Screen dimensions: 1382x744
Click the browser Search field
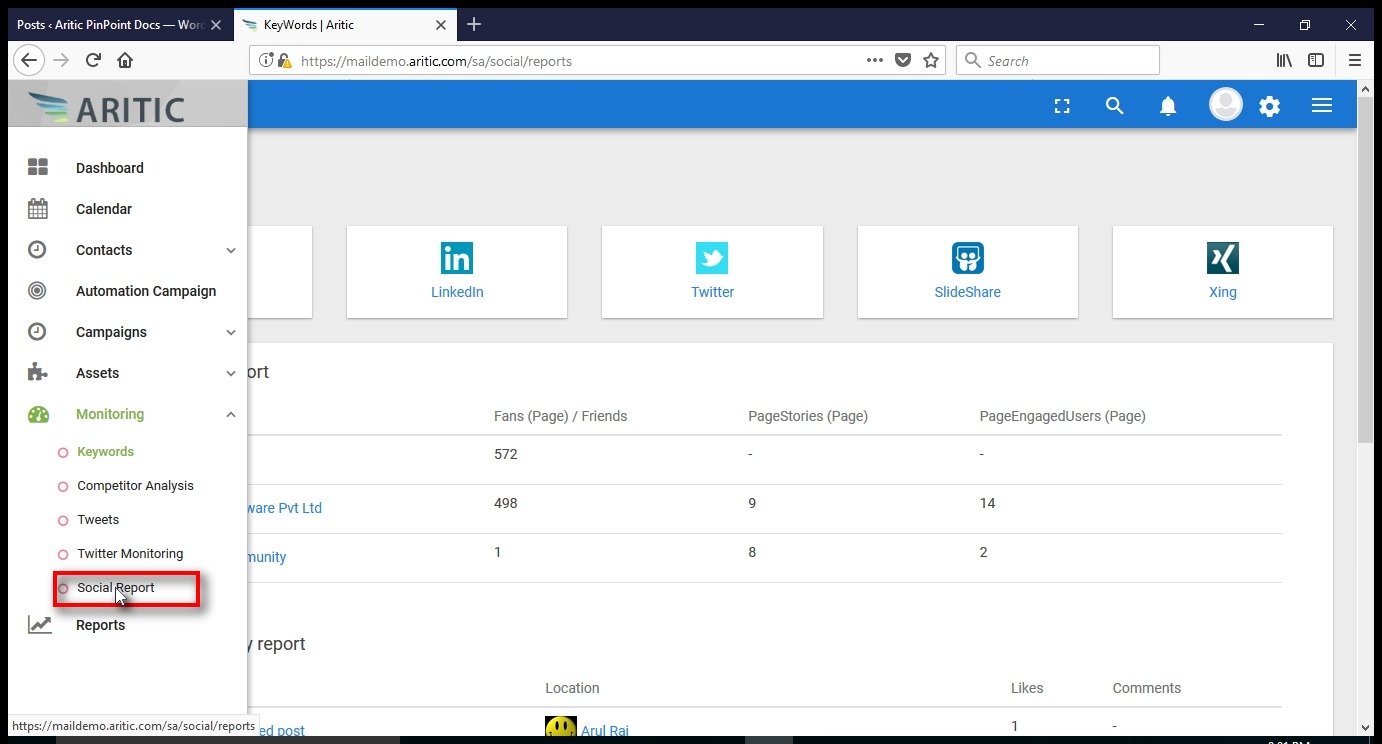coord(1058,60)
